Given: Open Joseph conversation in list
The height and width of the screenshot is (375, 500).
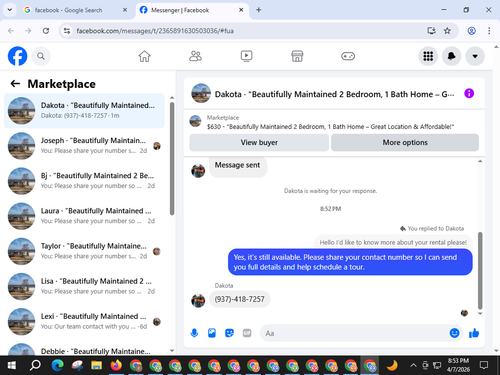Looking at the screenshot, I should click(x=84, y=146).
